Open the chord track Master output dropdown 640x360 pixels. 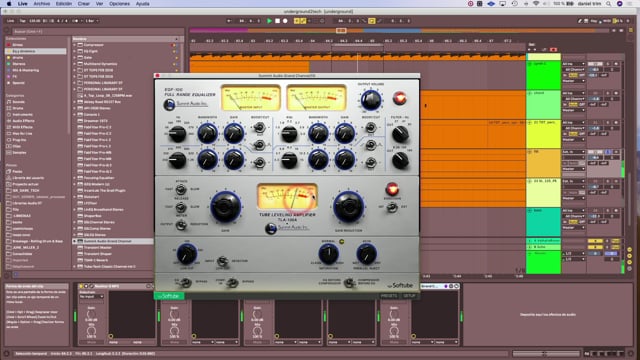pos(573,110)
